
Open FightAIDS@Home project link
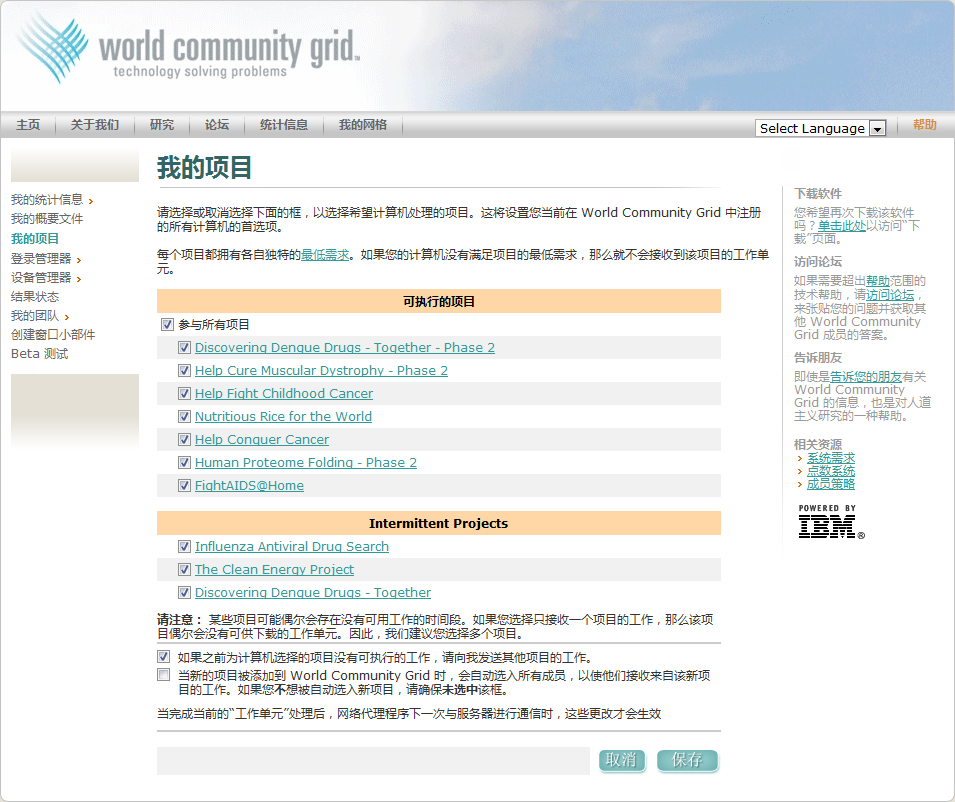(x=249, y=486)
